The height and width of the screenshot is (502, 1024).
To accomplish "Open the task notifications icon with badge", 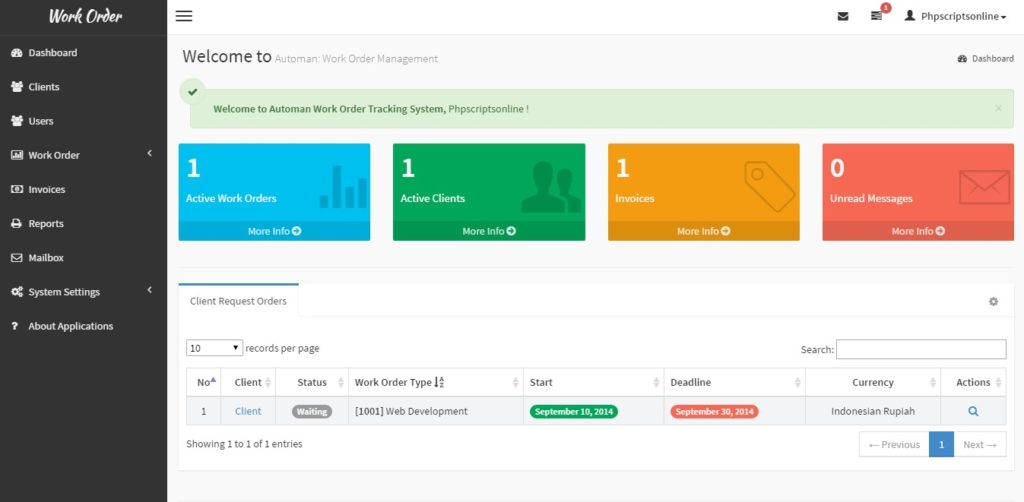I will click(877, 16).
